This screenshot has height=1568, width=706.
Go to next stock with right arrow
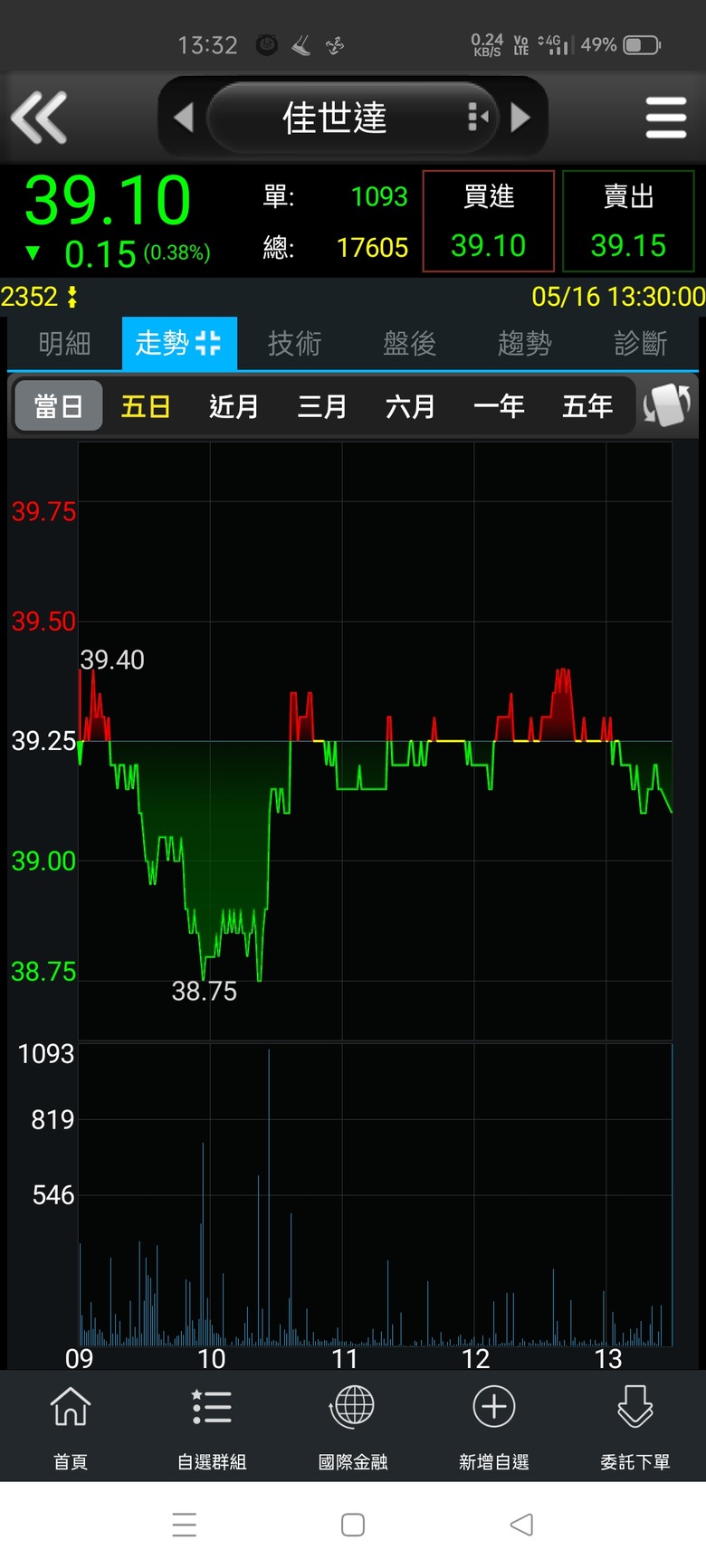(520, 118)
